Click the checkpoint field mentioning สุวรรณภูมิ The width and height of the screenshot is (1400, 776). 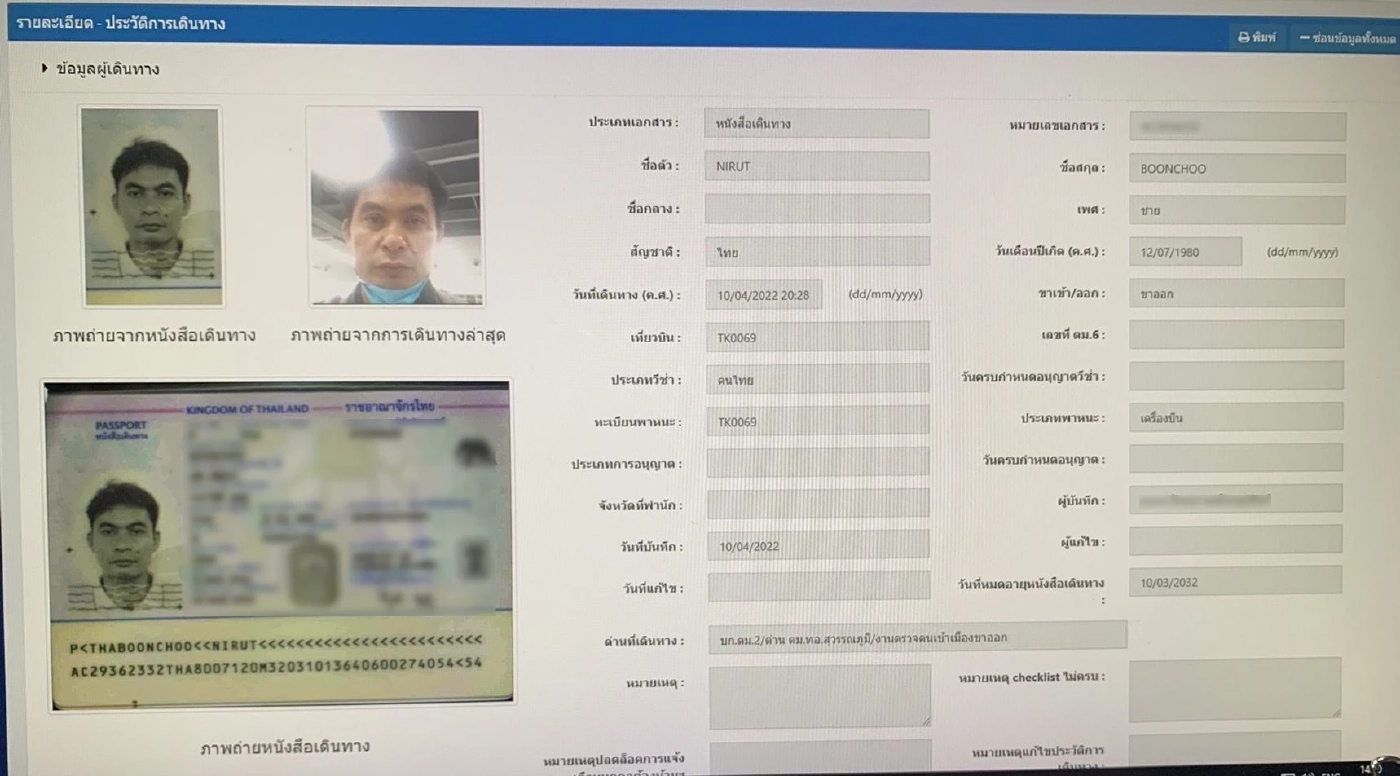pyautogui.click(x=916, y=637)
